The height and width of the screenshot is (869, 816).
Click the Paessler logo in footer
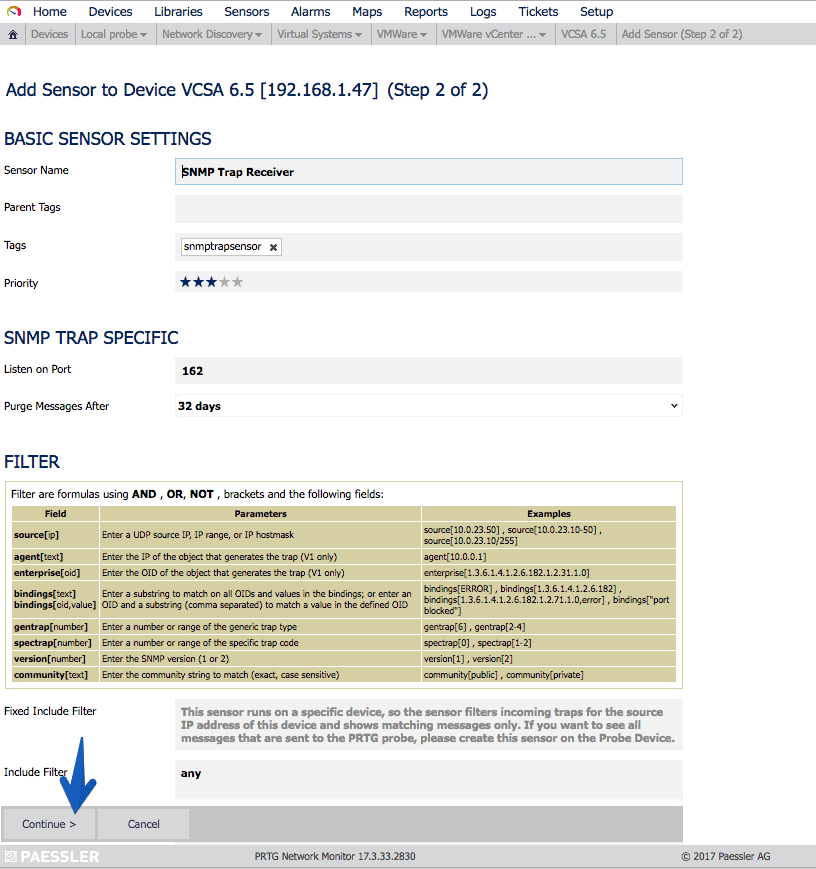[x=52, y=856]
